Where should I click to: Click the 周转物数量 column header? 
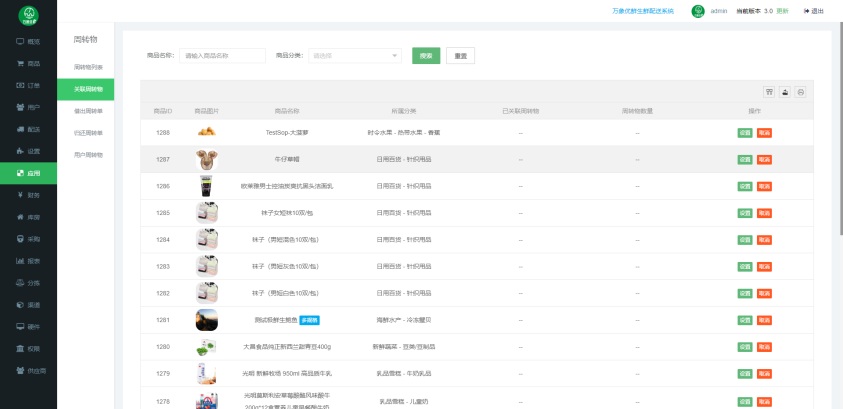click(x=637, y=111)
